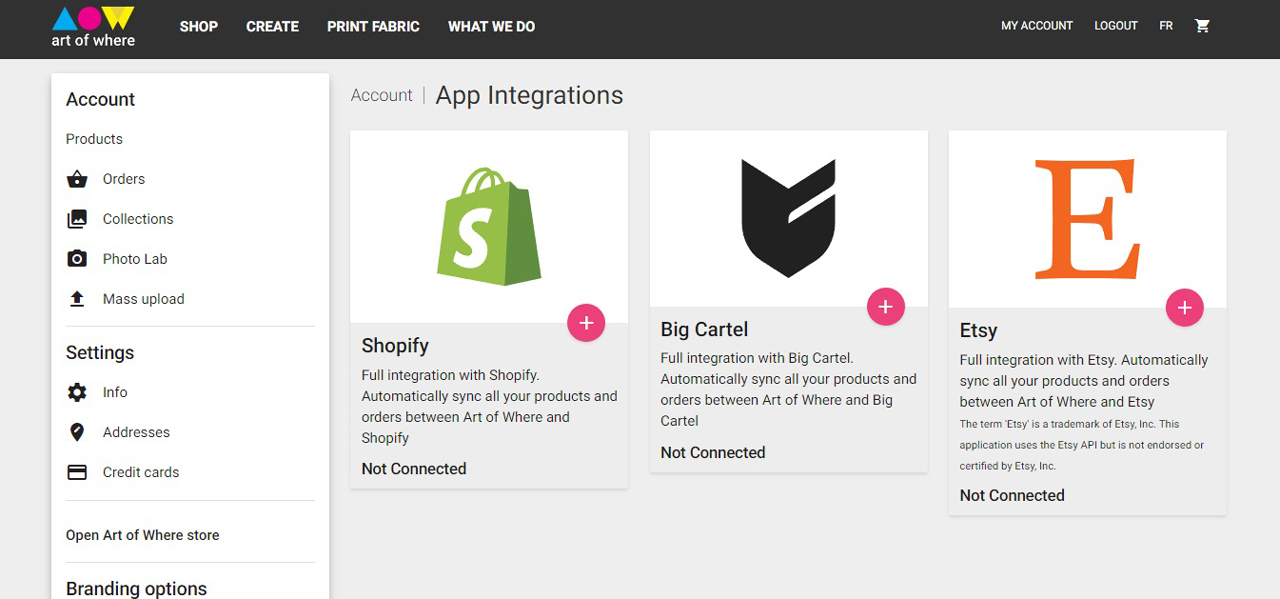
Task: Click the Art of Where logo
Action: click(93, 27)
